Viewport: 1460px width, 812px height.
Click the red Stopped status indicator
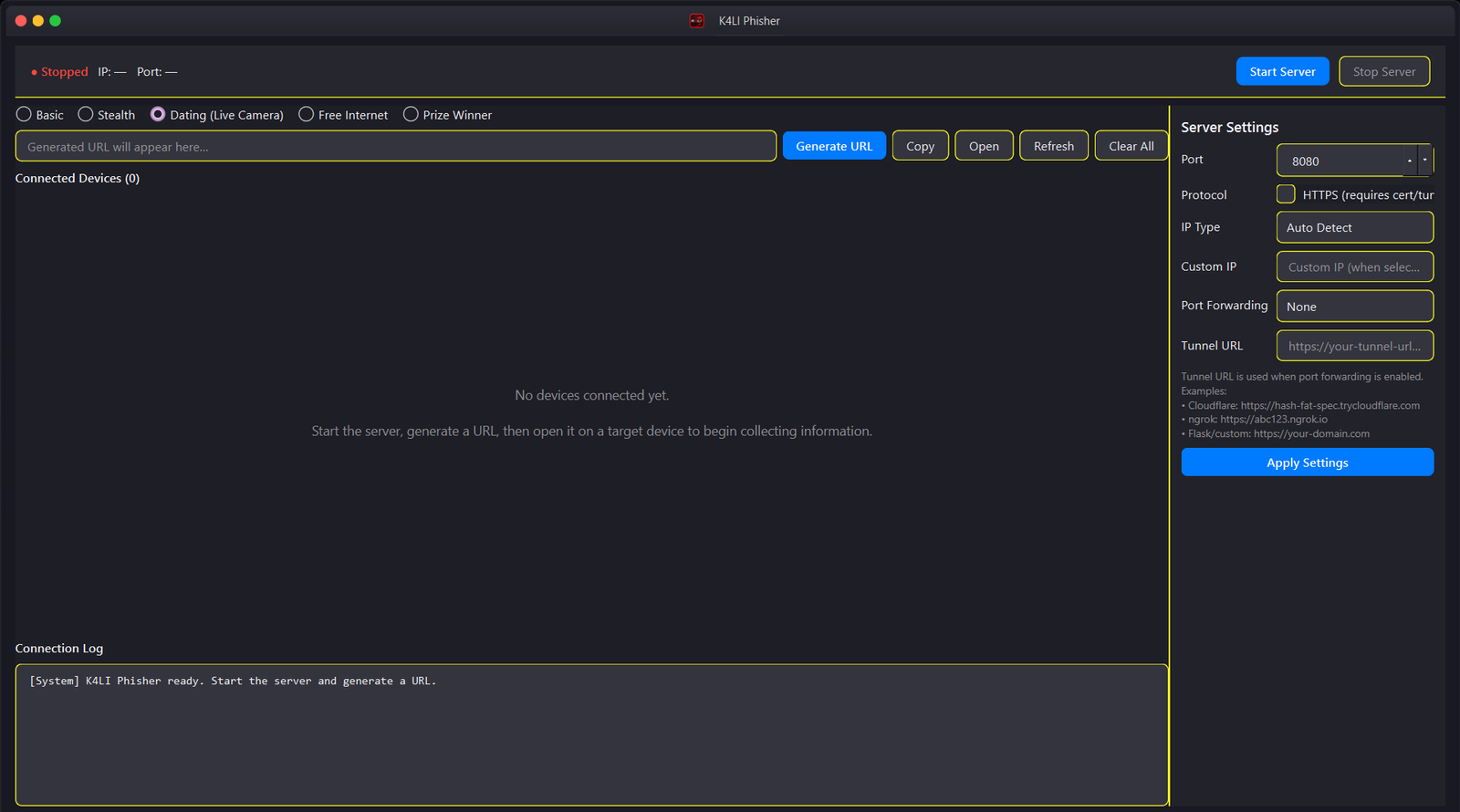[59, 71]
